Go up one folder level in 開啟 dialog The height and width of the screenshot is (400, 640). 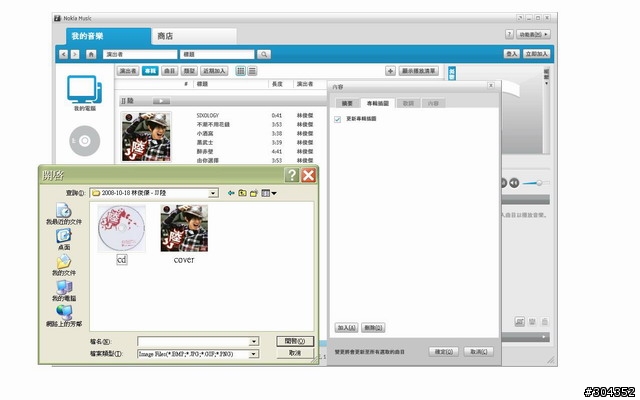pos(242,193)
